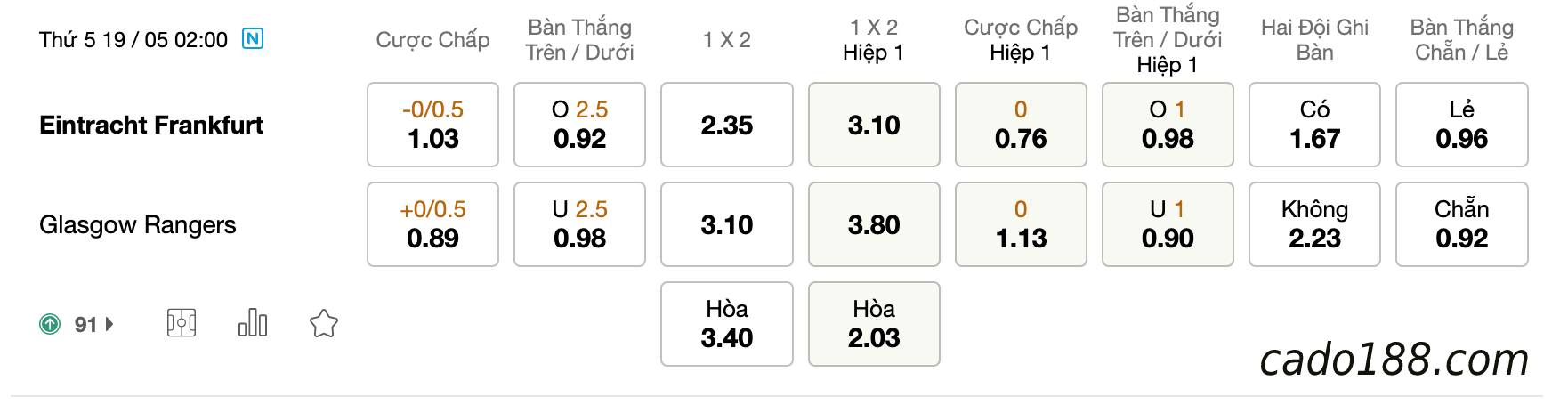Screen dimensions: 1568x413
Task: Click the blue N neutral-ground icon
Action: click(253, 39)
